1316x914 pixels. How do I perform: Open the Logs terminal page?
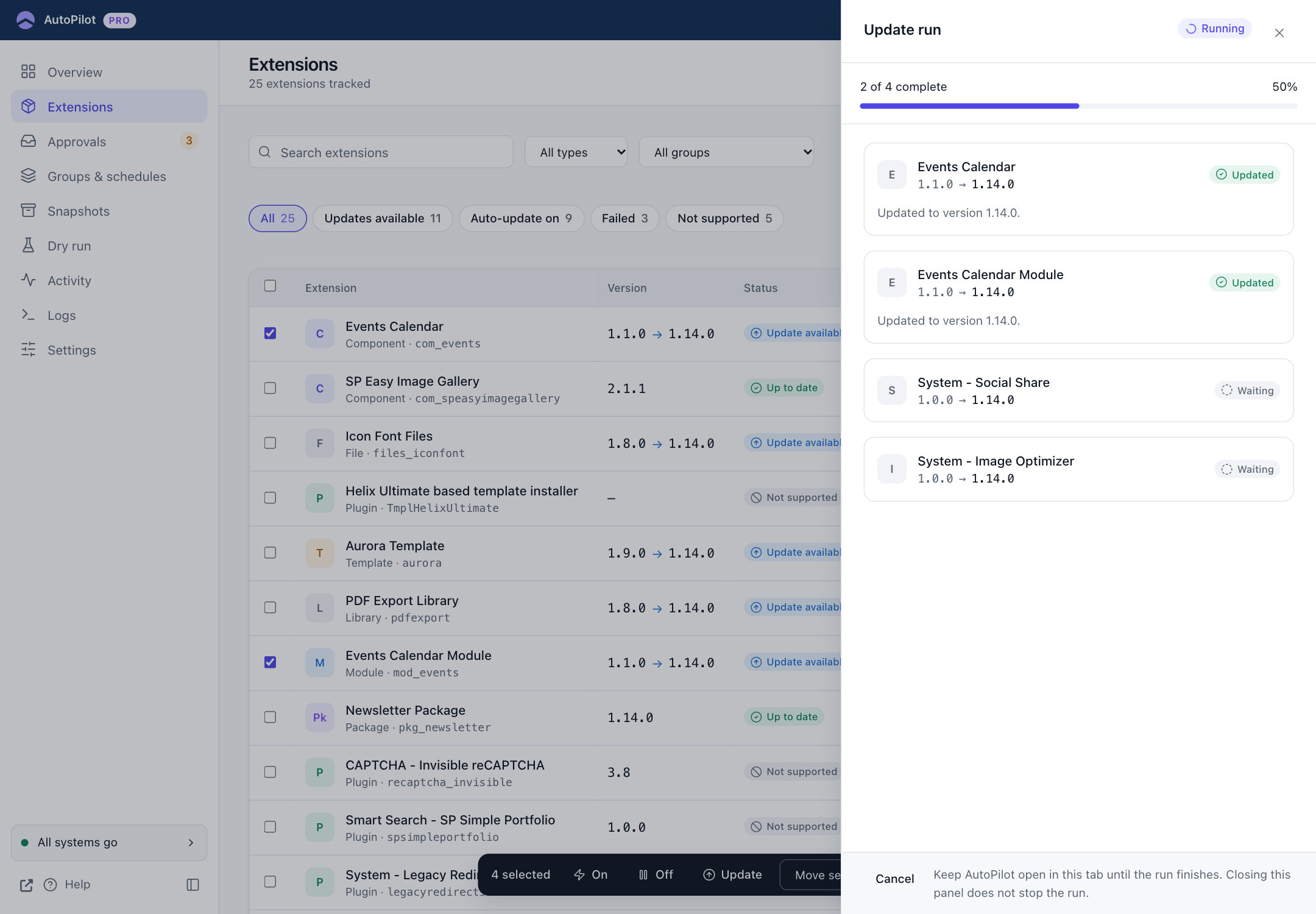pyautogui.click(x=109, y=315)
